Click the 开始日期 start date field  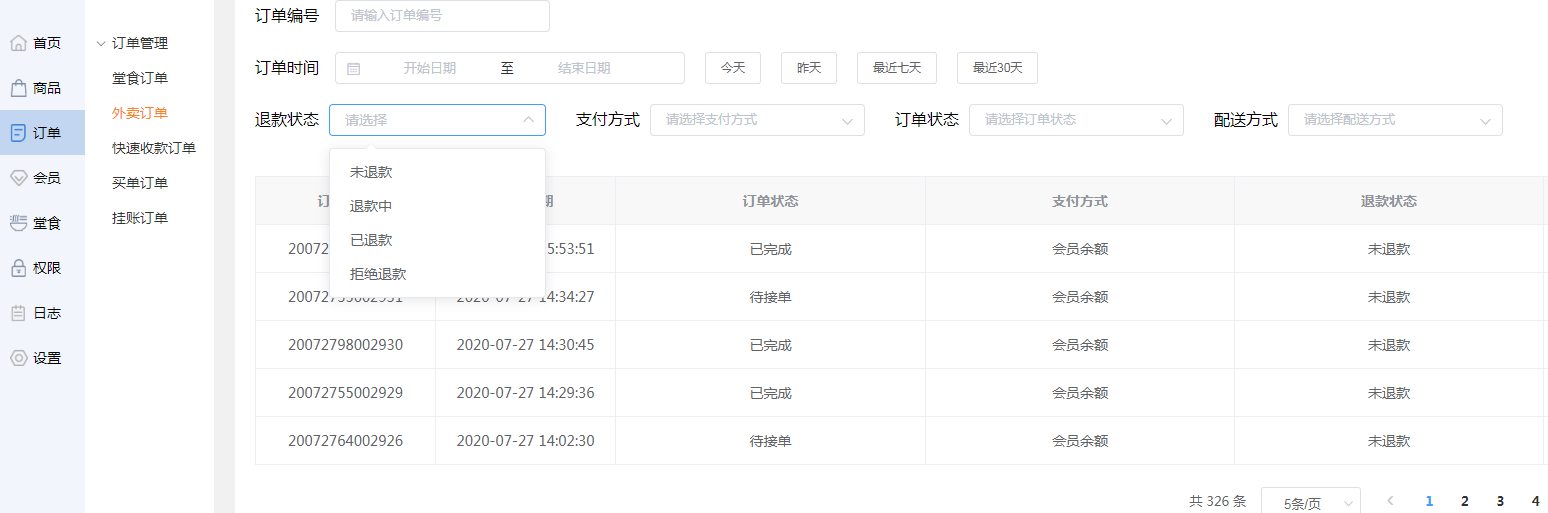coord(430,68)
